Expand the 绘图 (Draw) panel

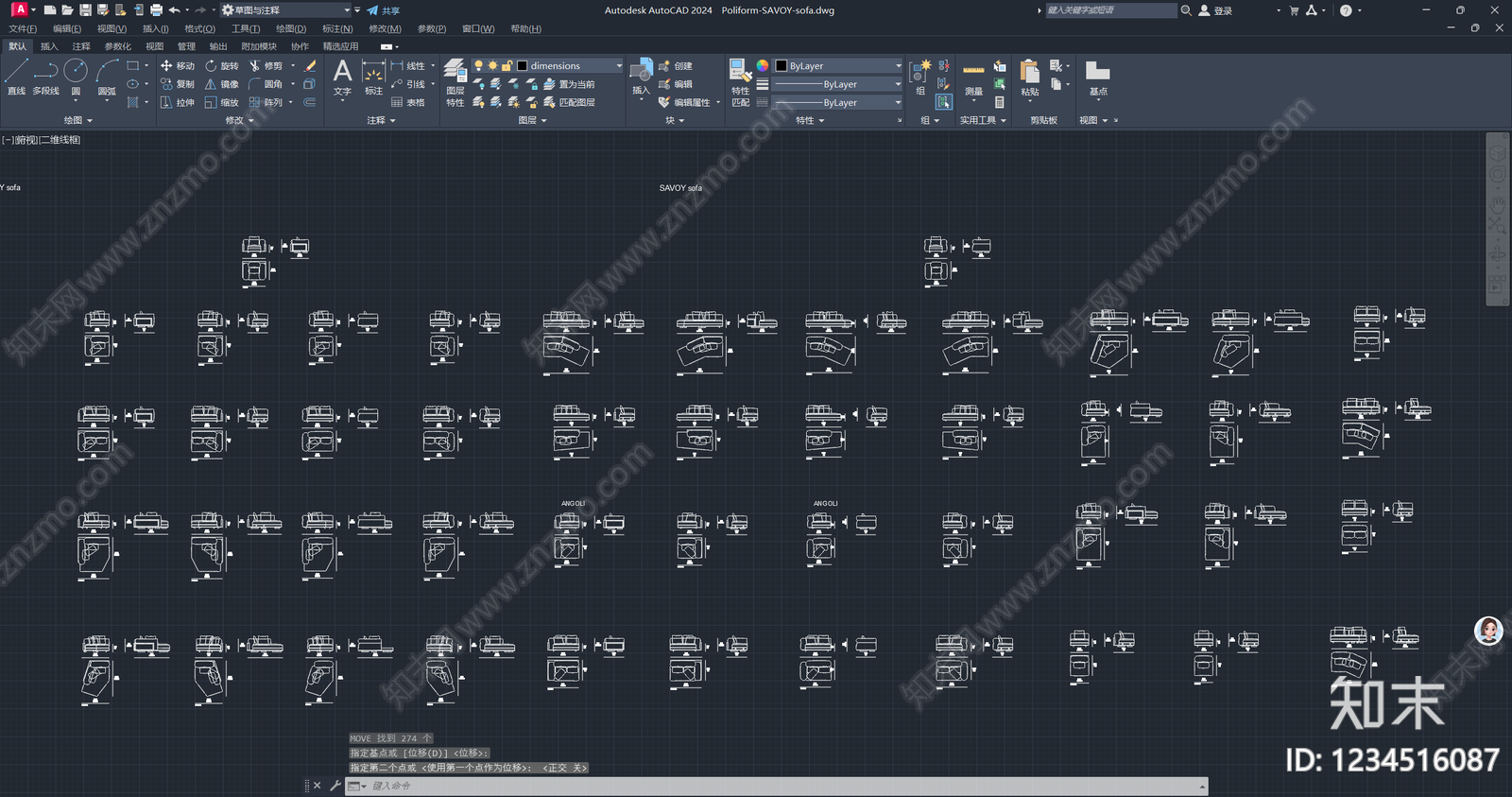[78, 120]
